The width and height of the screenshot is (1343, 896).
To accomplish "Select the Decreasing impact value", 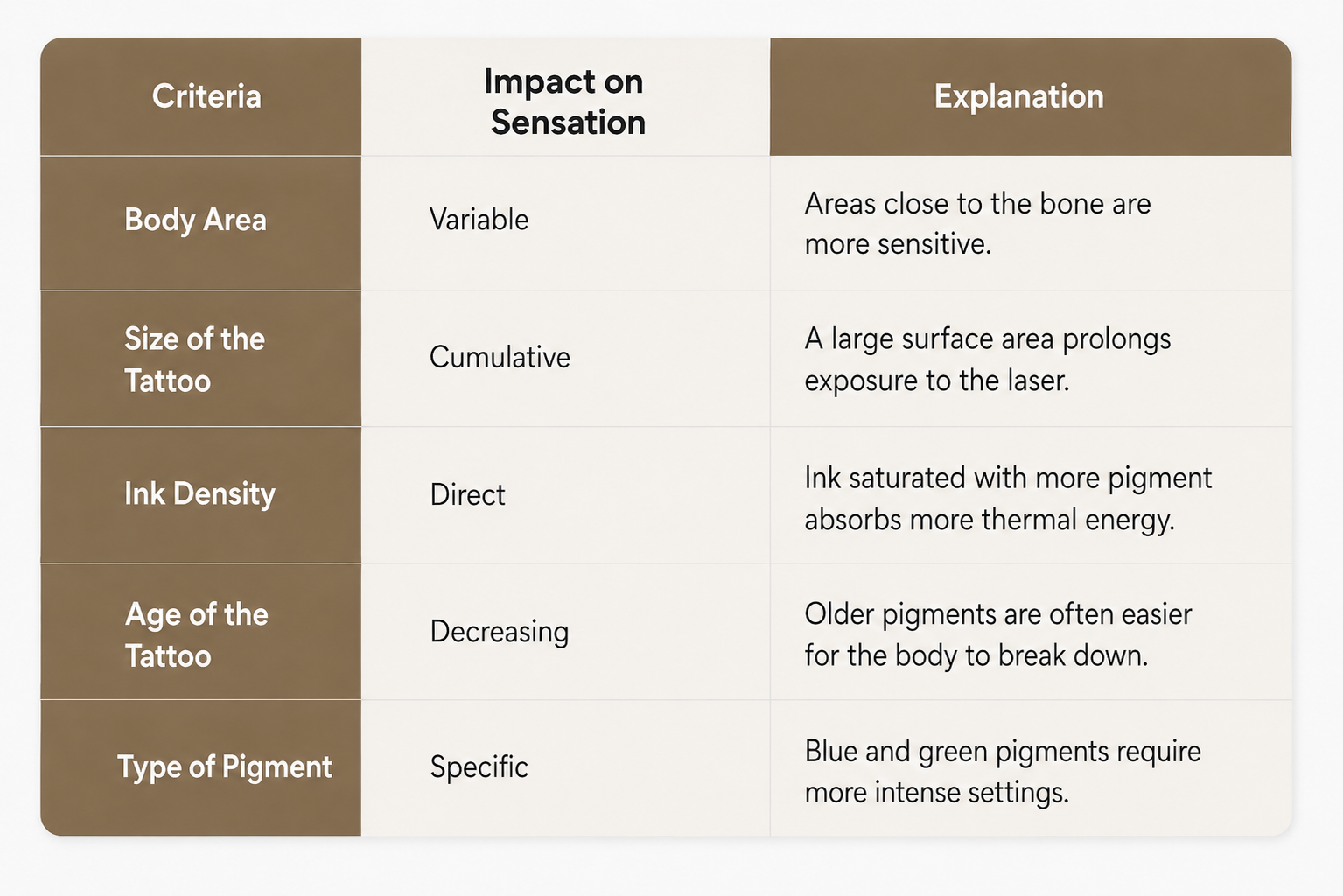I will tap(499, 632).
